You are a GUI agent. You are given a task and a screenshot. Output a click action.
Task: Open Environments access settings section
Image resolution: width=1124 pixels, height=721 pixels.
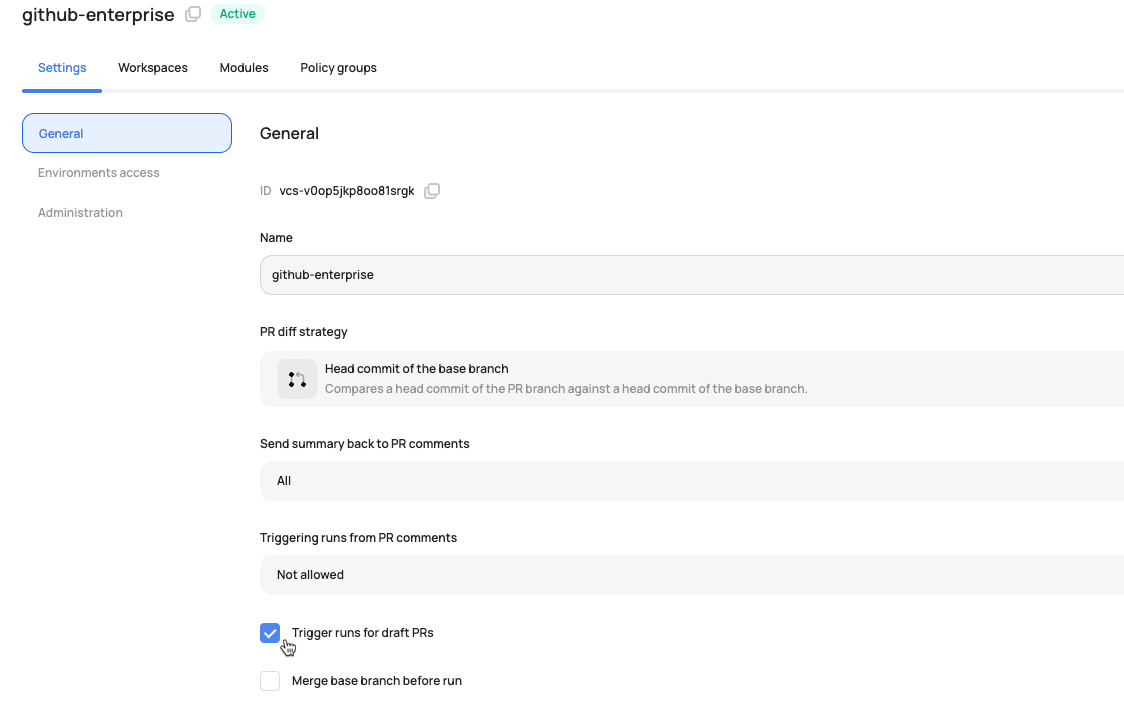pyautogui.click(x=99, y=173)
